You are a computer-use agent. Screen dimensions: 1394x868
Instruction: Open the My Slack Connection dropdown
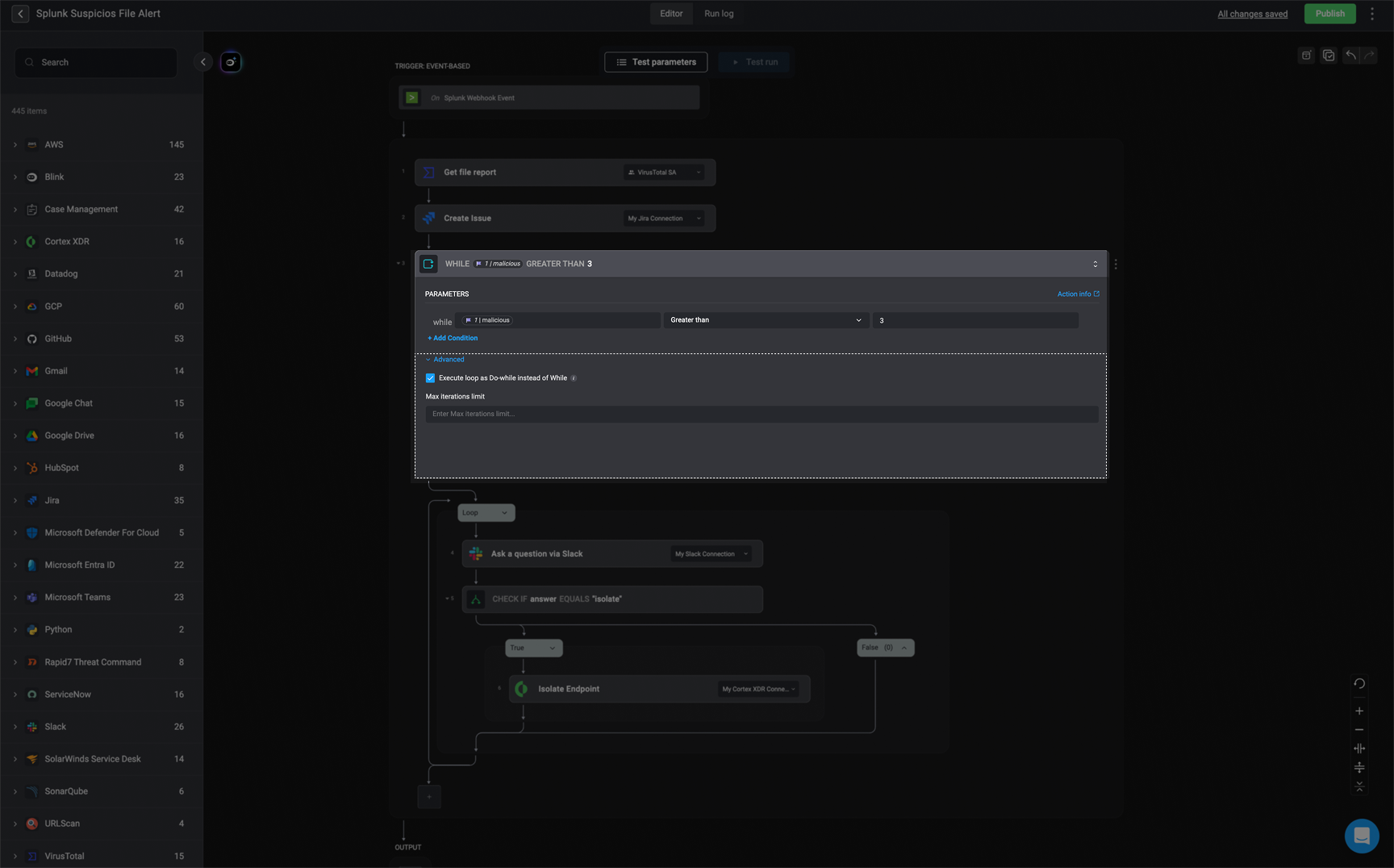711,554
